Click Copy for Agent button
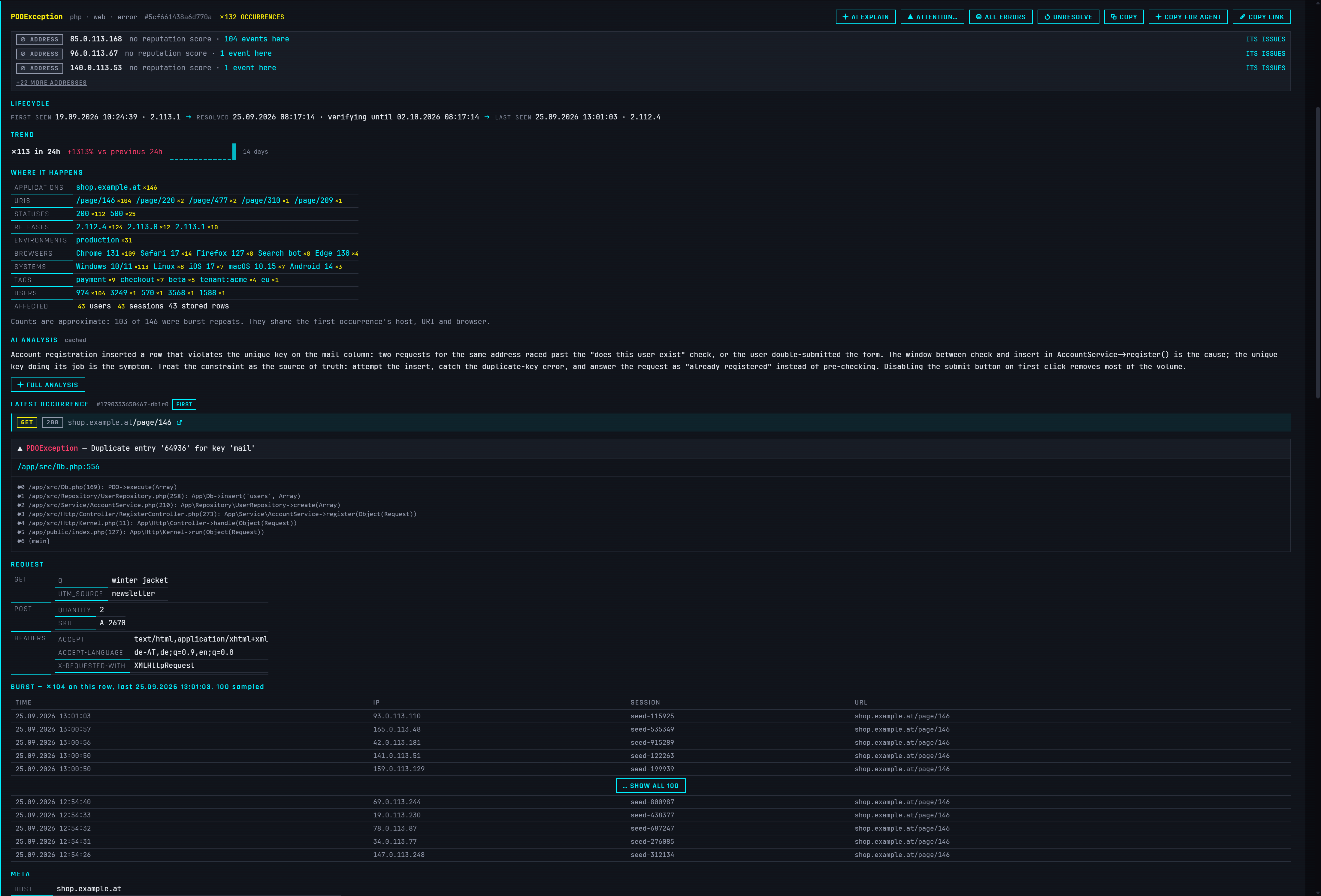This screenshot has height=896, width=1321. pos(1188,17)
